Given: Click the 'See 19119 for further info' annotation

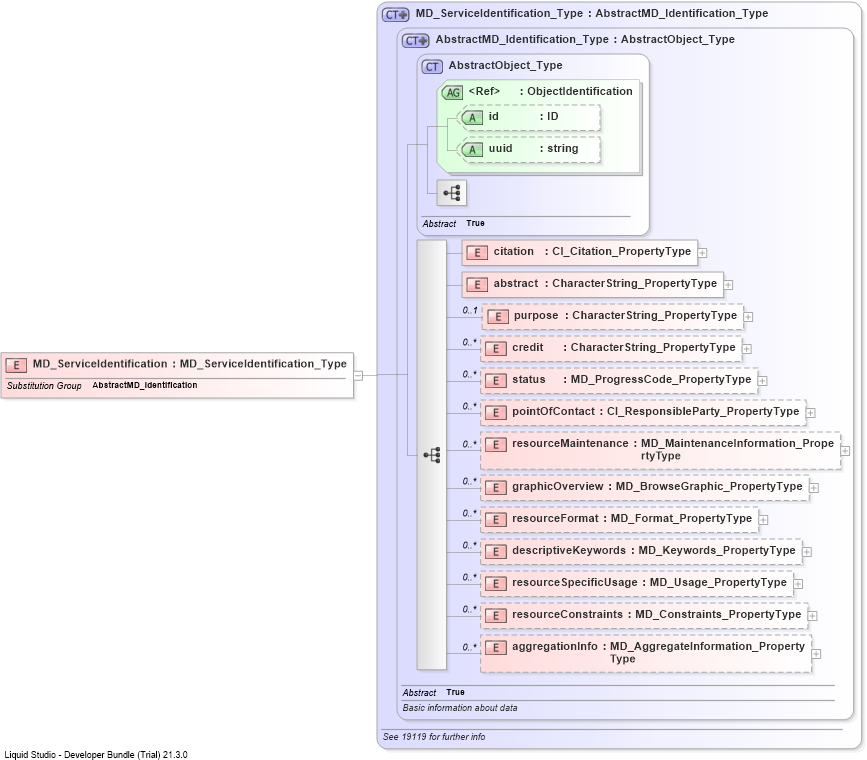Looking at the screenshot, I should point(434,737).
